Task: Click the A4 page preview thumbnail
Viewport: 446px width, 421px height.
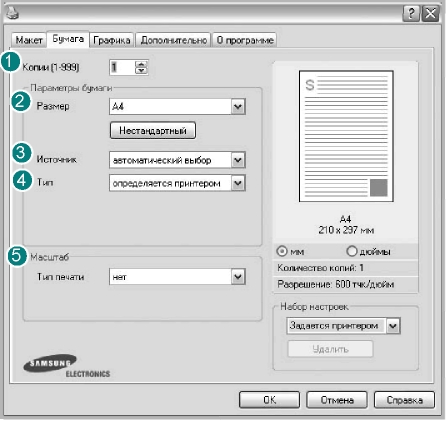Action: pos(346,136)
